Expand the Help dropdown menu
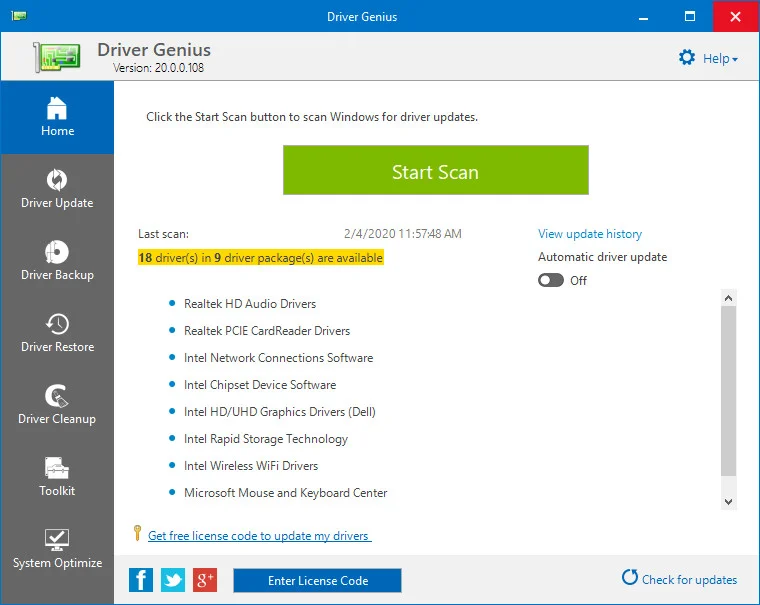 coord(709,58)
